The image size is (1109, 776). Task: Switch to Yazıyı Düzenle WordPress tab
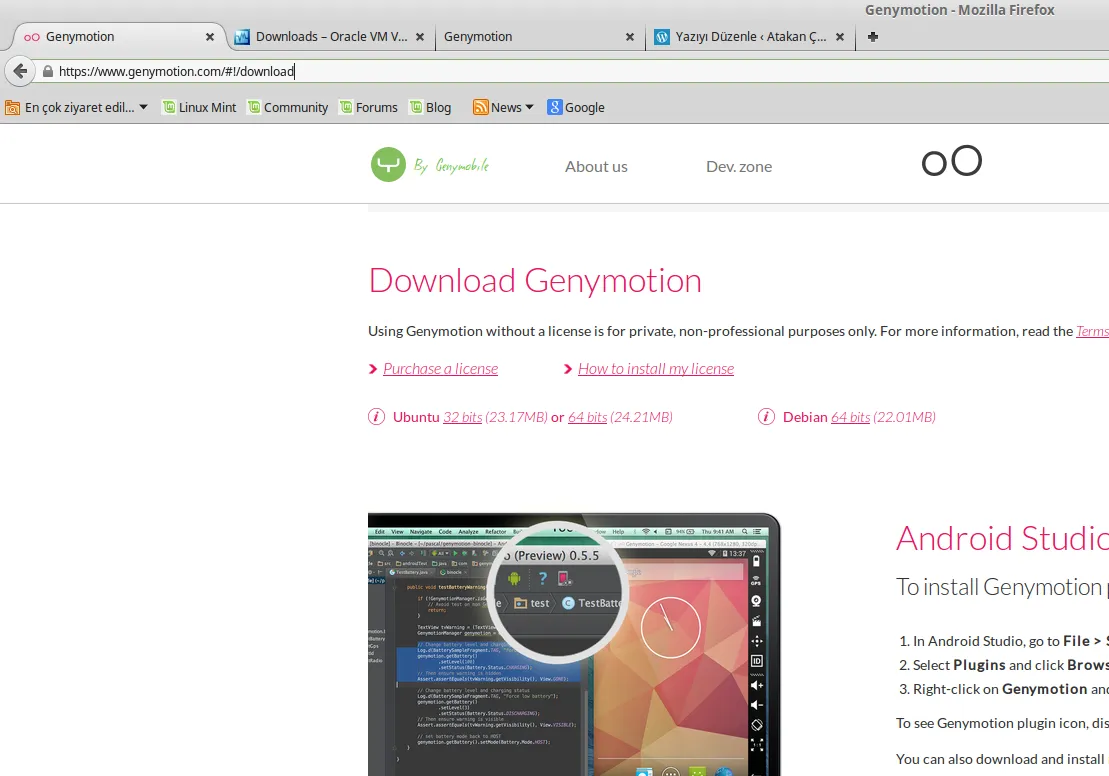(750, 37)
